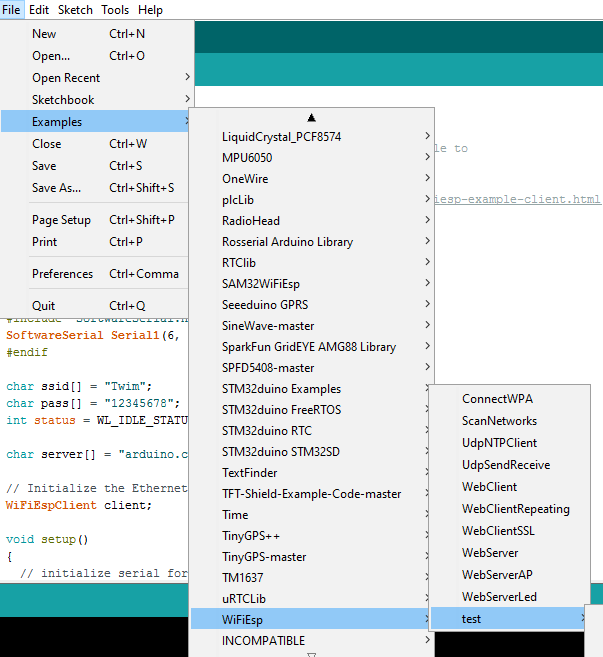Expand the Sketchbook submenu

coord(63,100)
